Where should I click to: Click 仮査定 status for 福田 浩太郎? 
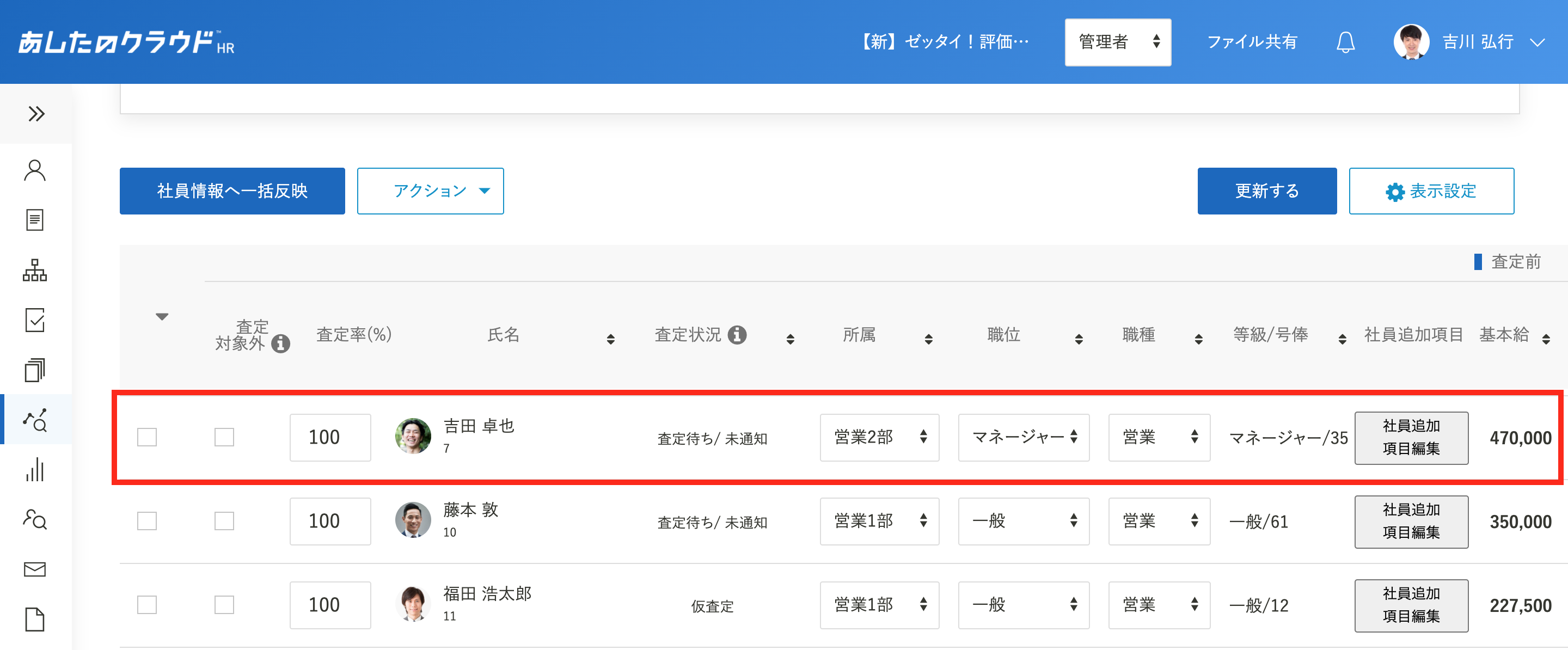point(712,606)
